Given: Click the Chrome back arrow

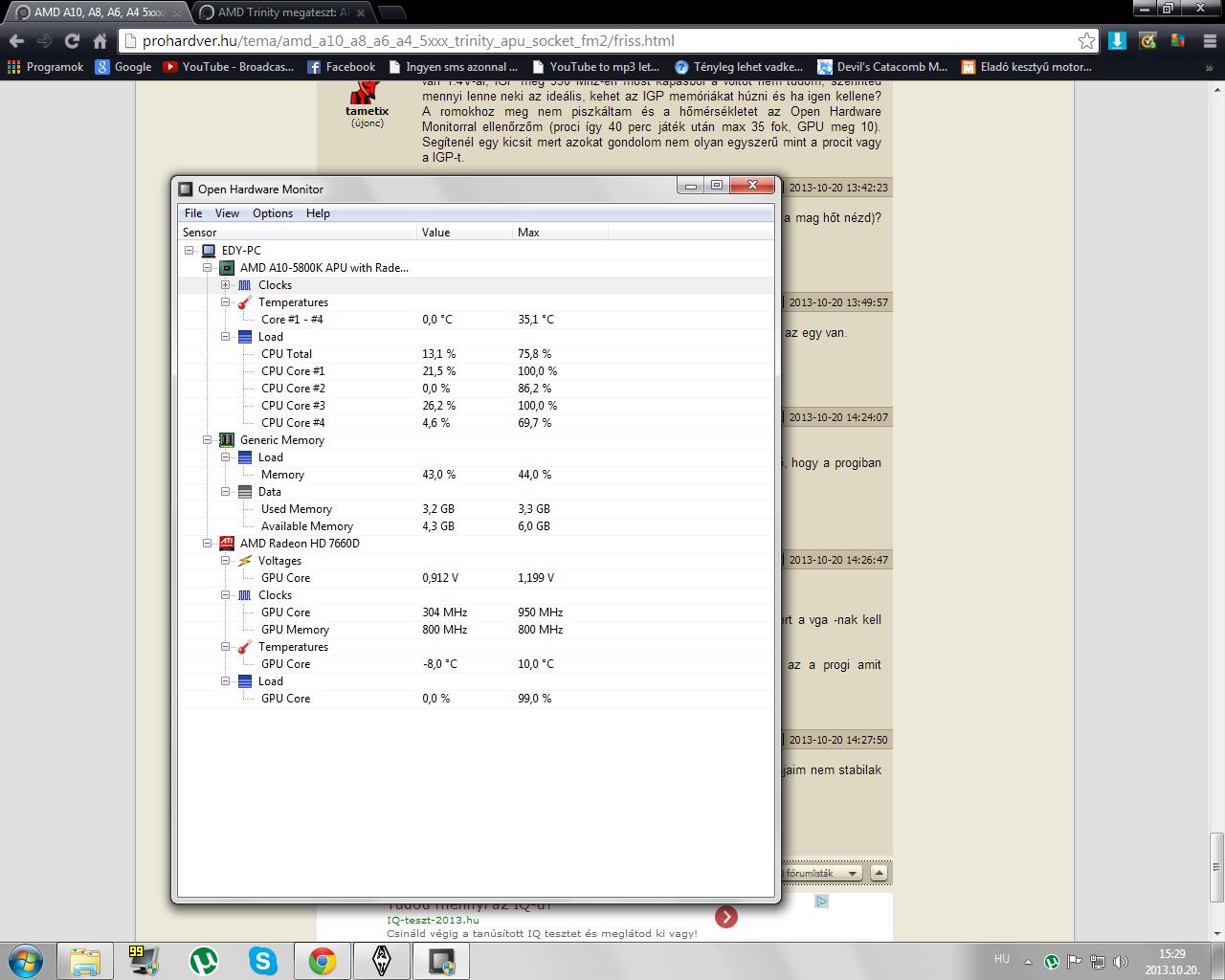Looking at the screenshot, I should click(x=16, y=41).
